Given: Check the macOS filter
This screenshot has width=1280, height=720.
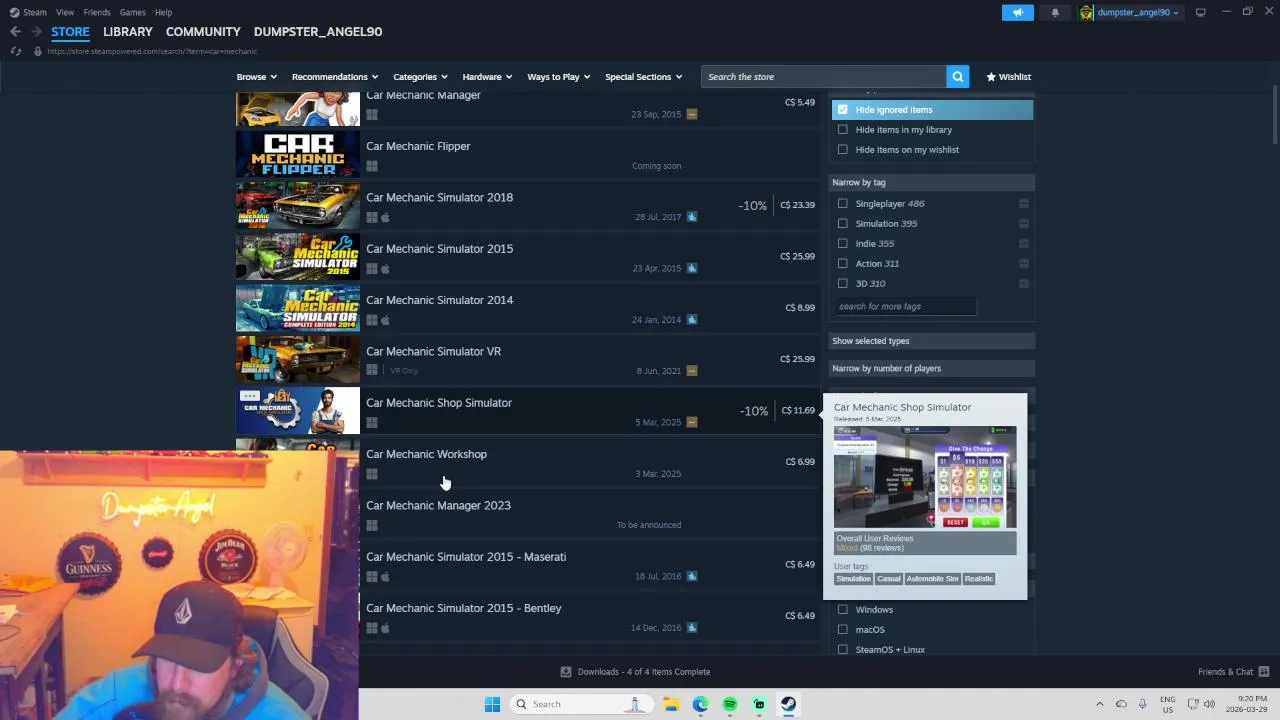Looking at the screenshot, I should pos(843,629).
